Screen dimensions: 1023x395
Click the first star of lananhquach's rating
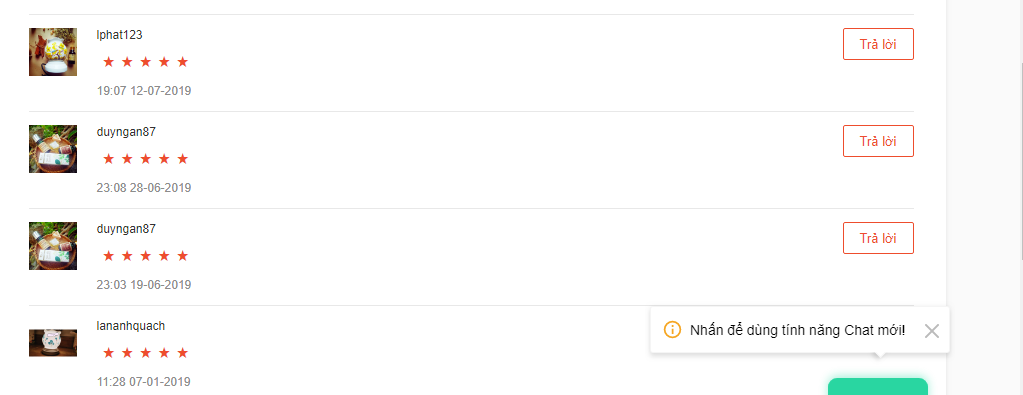(x=108, y=353)
